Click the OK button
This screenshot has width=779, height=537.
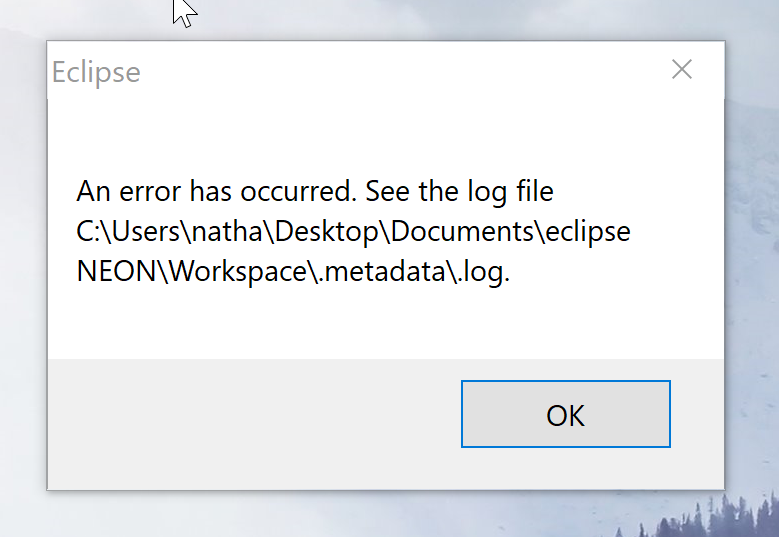pos(565,415)
